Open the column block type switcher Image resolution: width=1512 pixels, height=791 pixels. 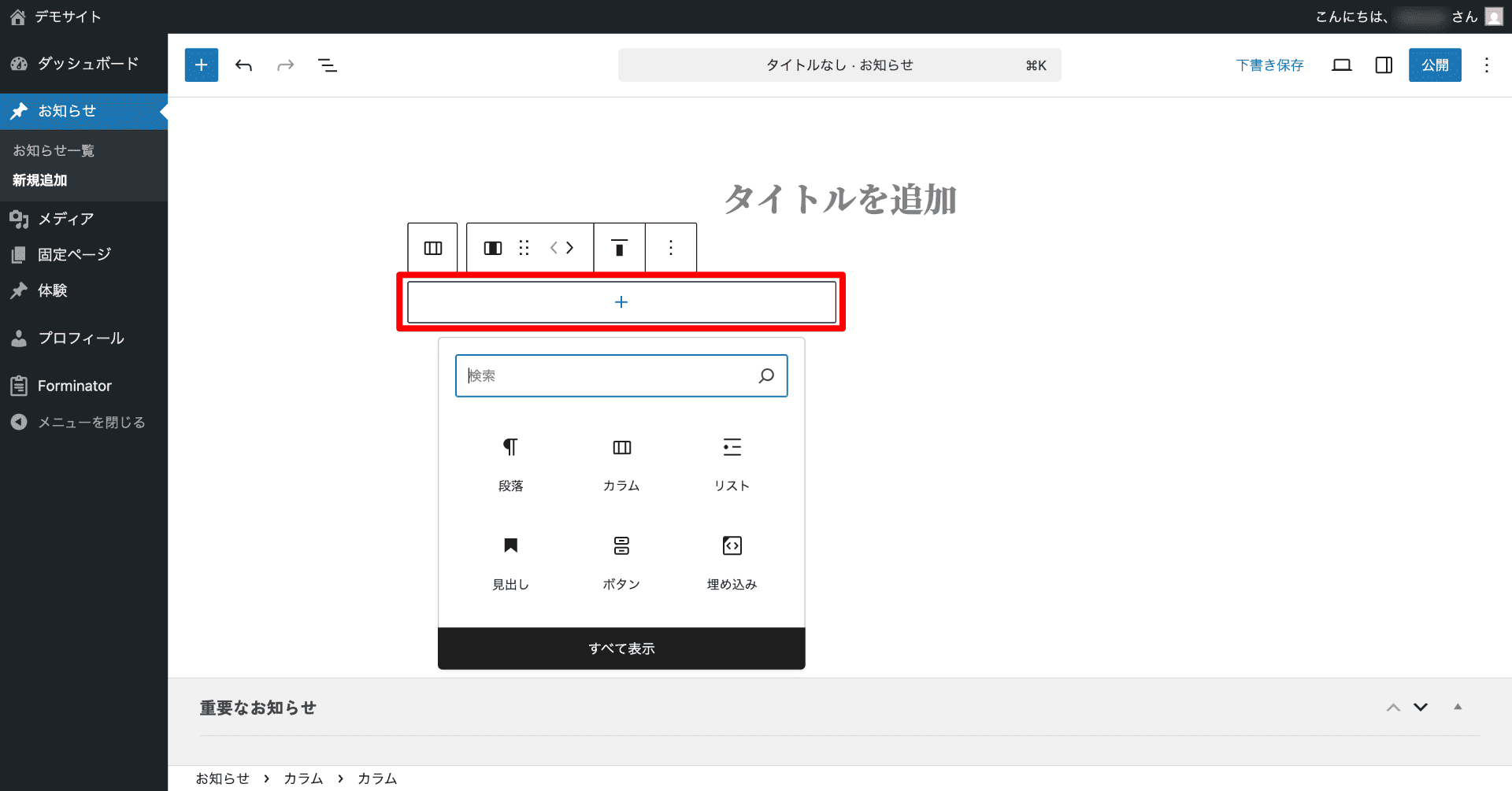click(x=493, y=248)
